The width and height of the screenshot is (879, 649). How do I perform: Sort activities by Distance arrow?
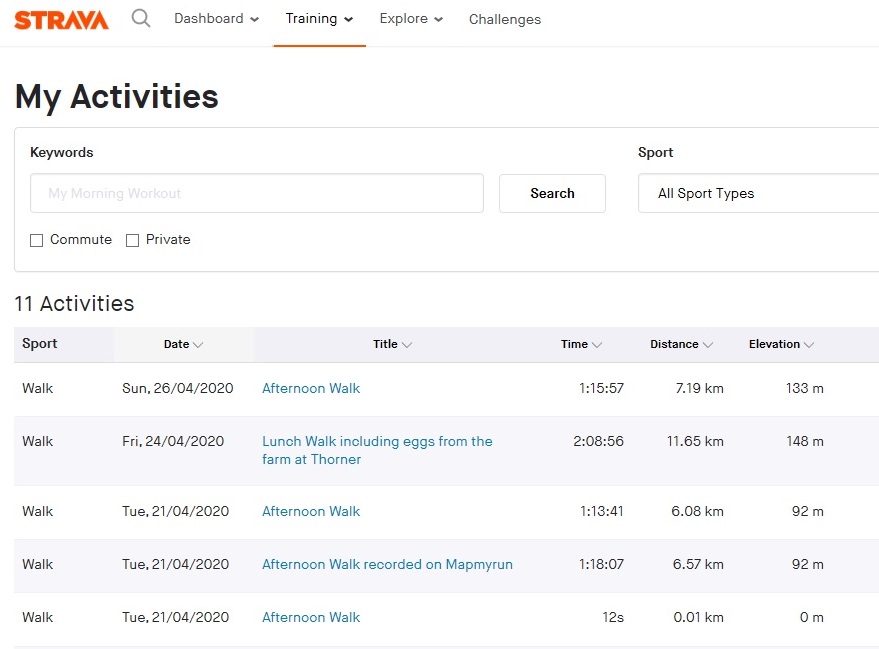tap(708, 345)
